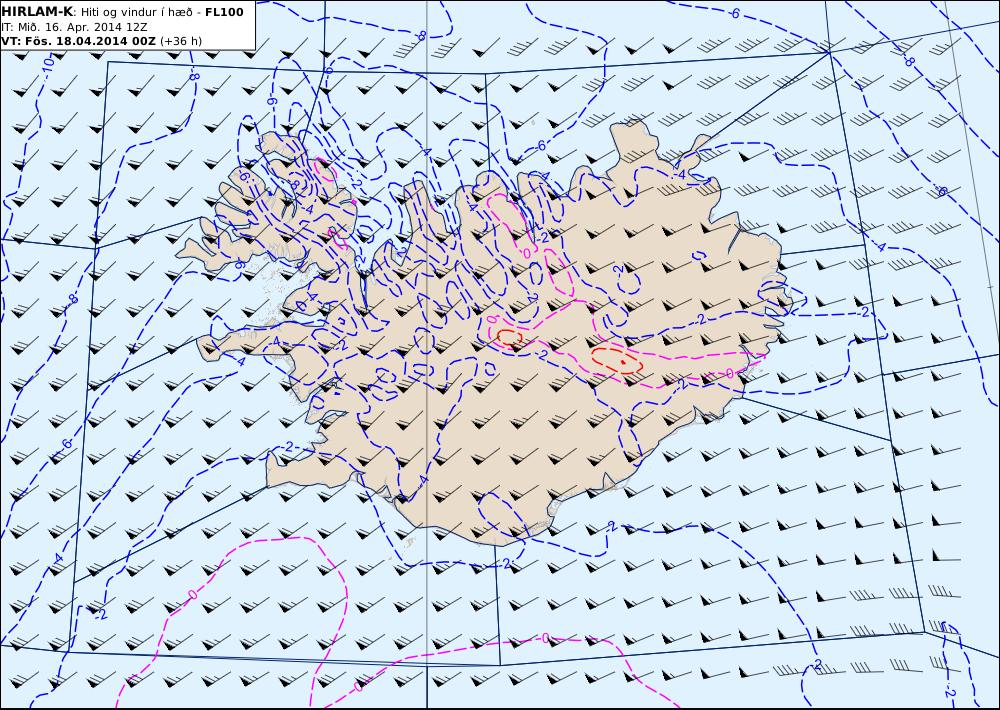Screen dimensions: 1000x710
Task: Click the IT: Mið. 16. Apr. 2014 12Z line
Action: coord(74,27)
